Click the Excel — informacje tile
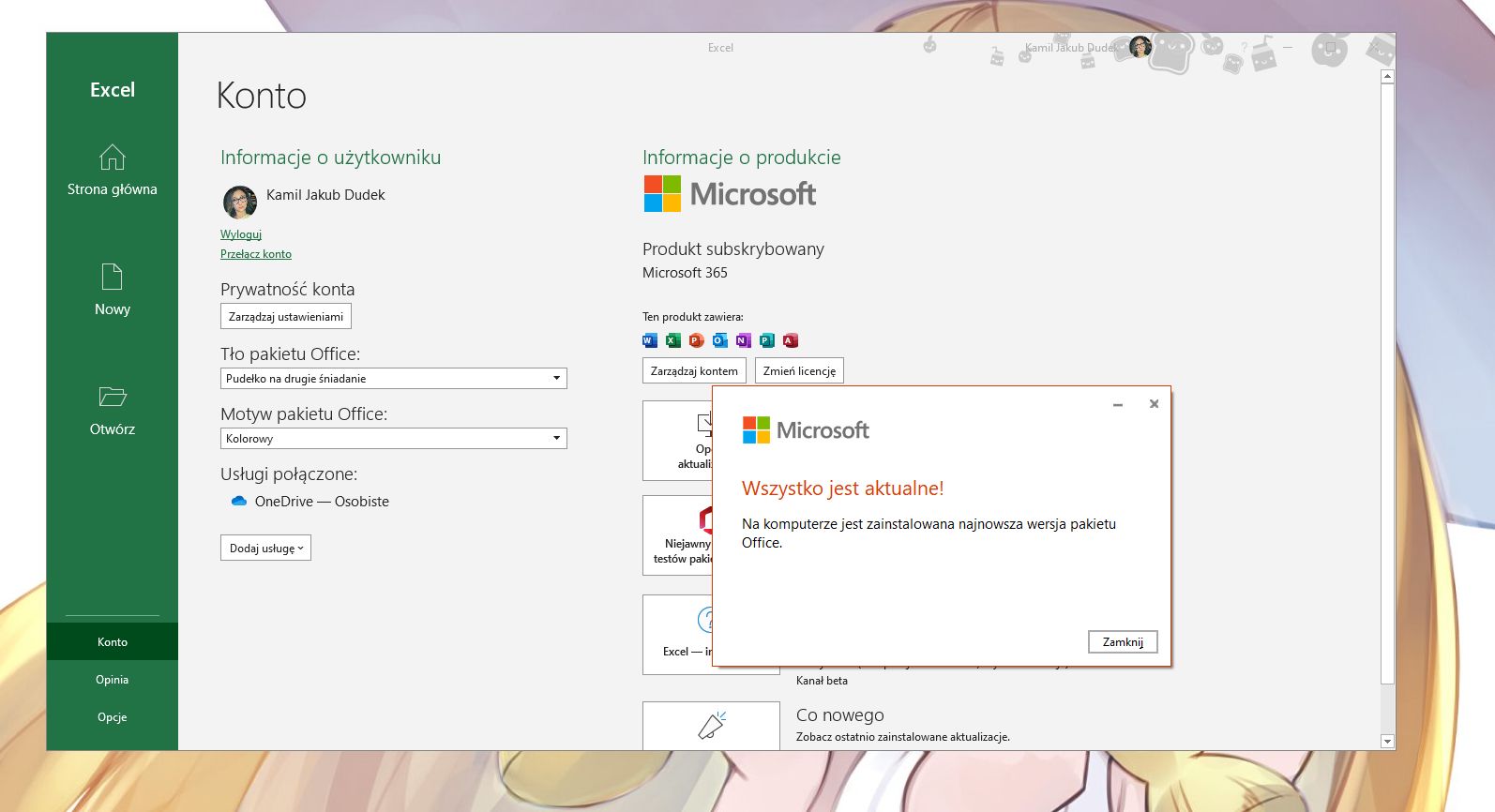 coord(677,635)
